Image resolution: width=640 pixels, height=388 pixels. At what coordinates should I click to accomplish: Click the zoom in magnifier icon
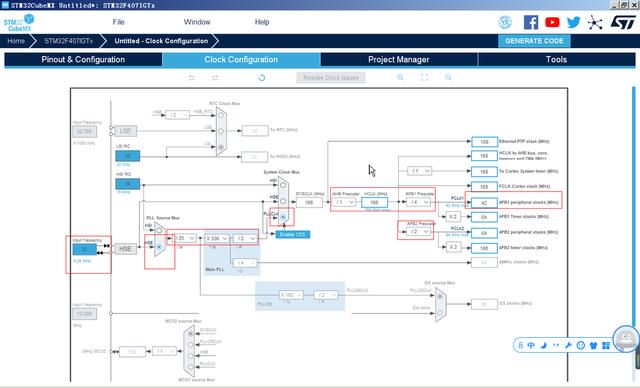click(400, 78)
